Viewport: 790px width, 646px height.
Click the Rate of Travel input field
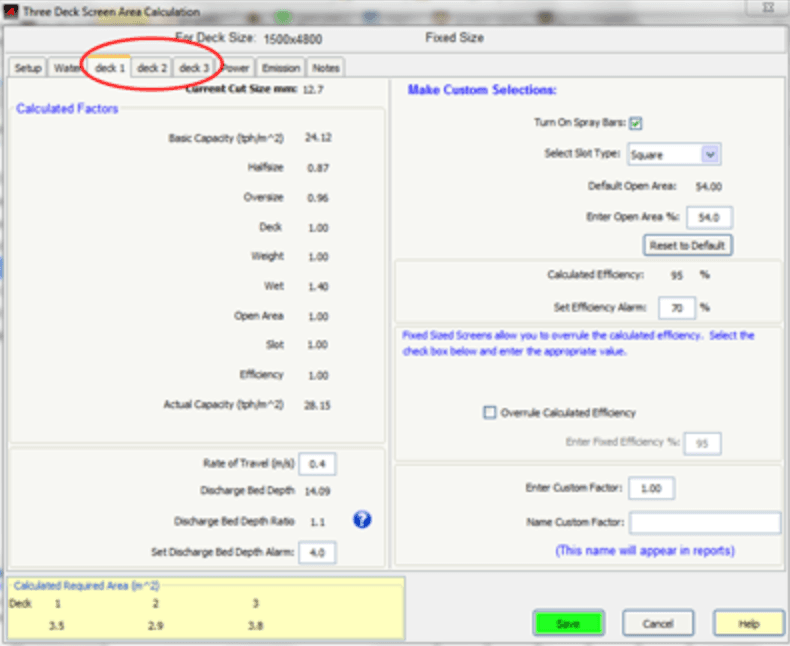pos(317,463)
